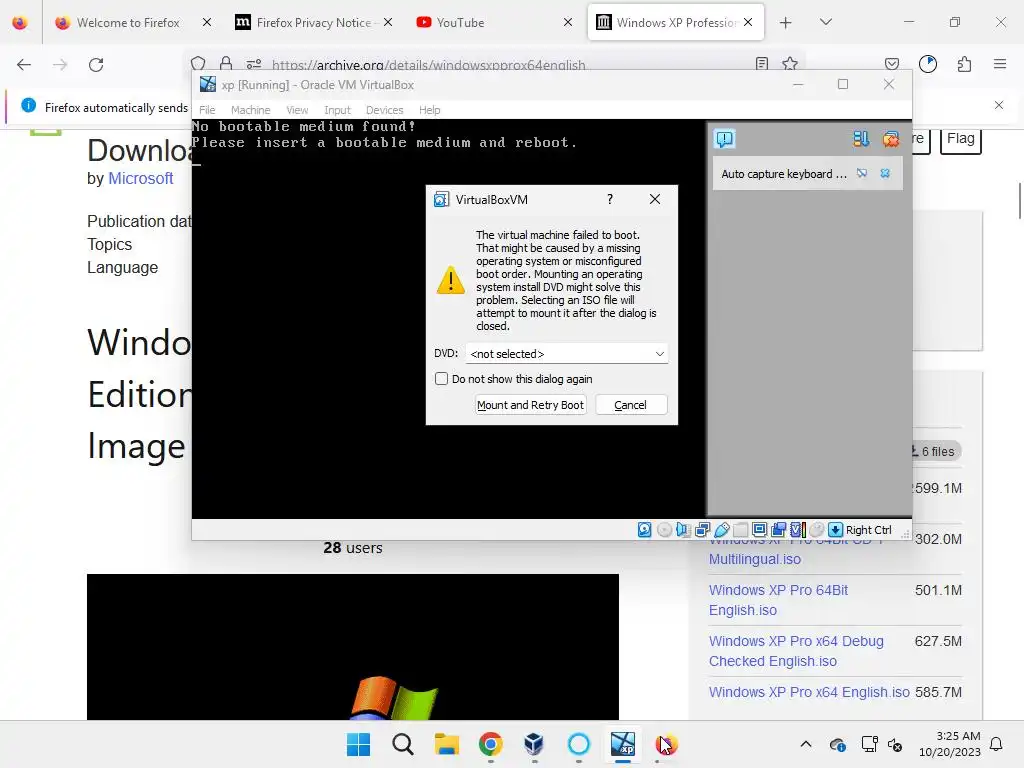Click the Flag button on archive.org page

click(x=961, y=138)
